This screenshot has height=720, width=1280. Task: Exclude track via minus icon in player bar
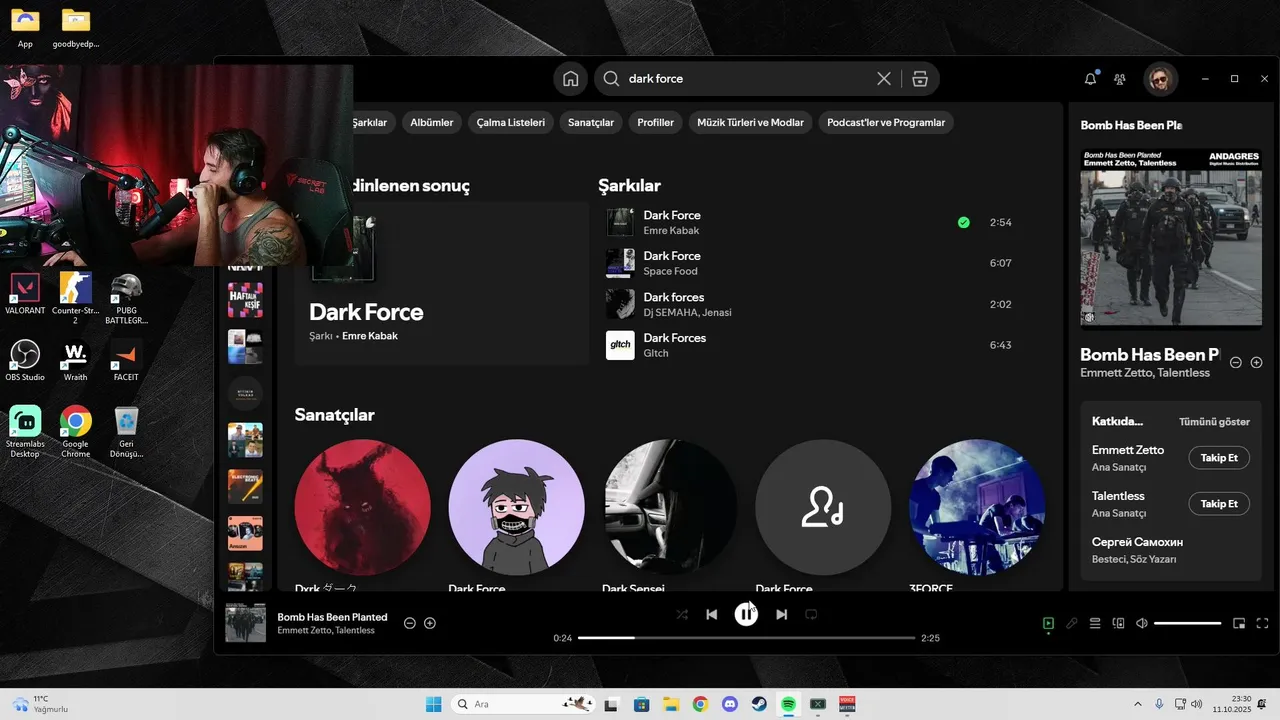[409, 623]
